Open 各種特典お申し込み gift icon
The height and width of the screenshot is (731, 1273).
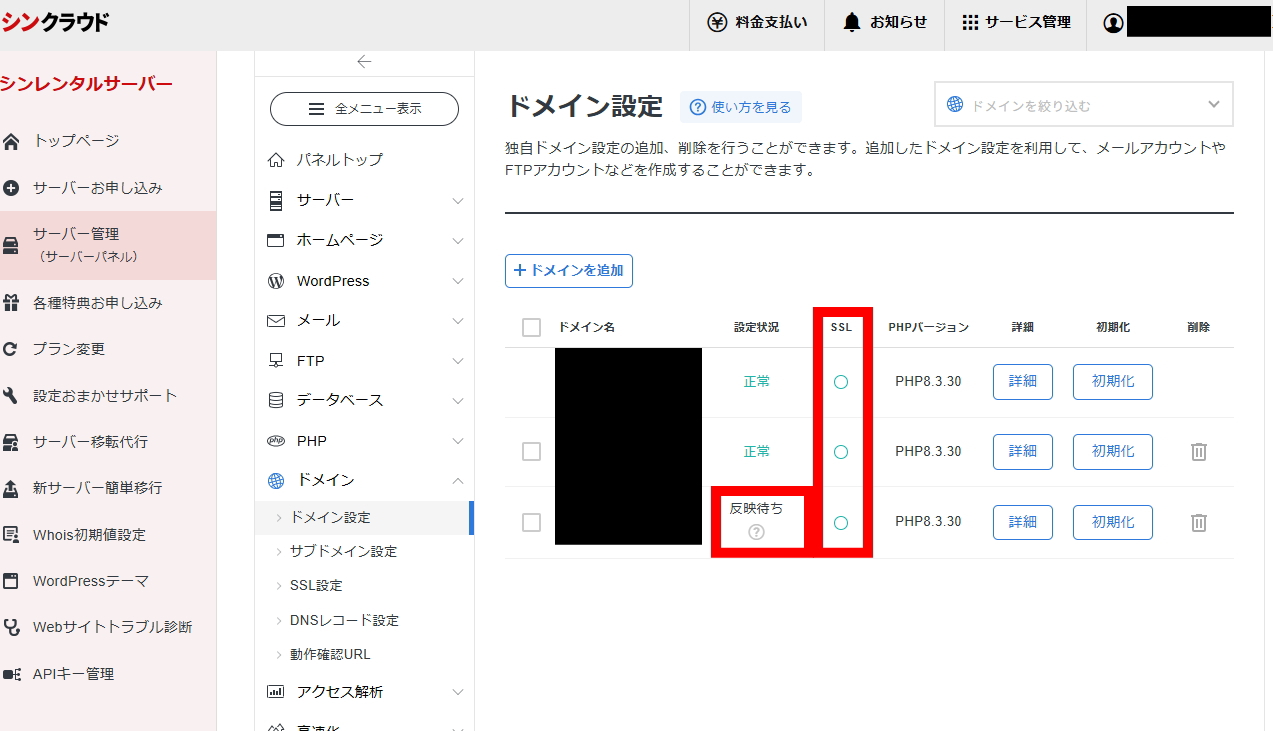(12, 303)
